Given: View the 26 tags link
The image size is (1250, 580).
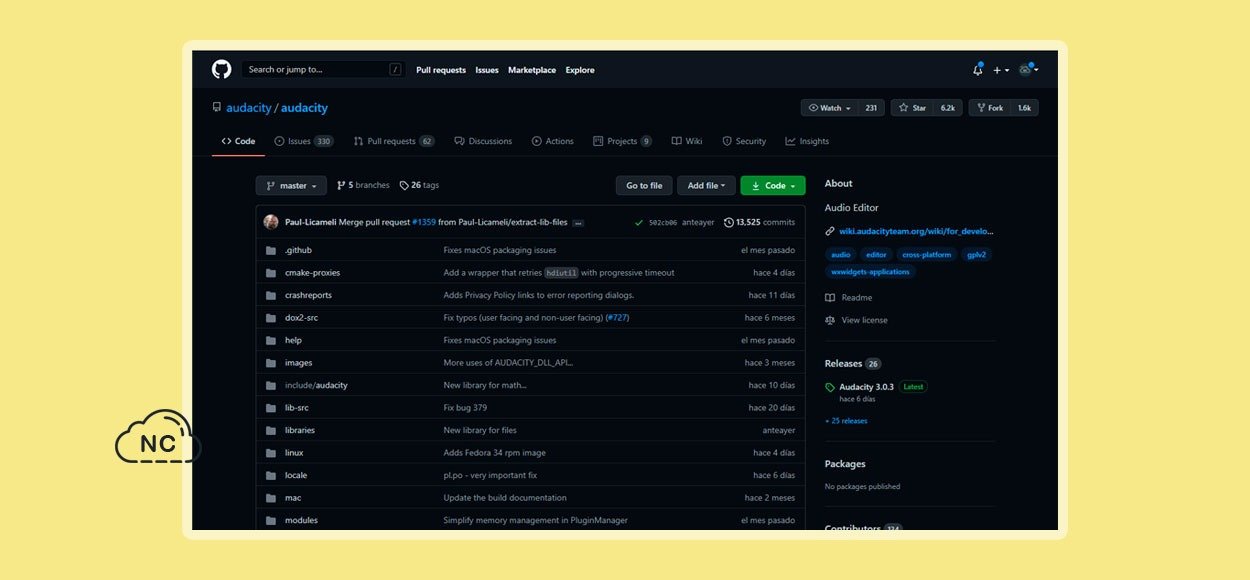Looking at the screenshot, I should (419, 185).
